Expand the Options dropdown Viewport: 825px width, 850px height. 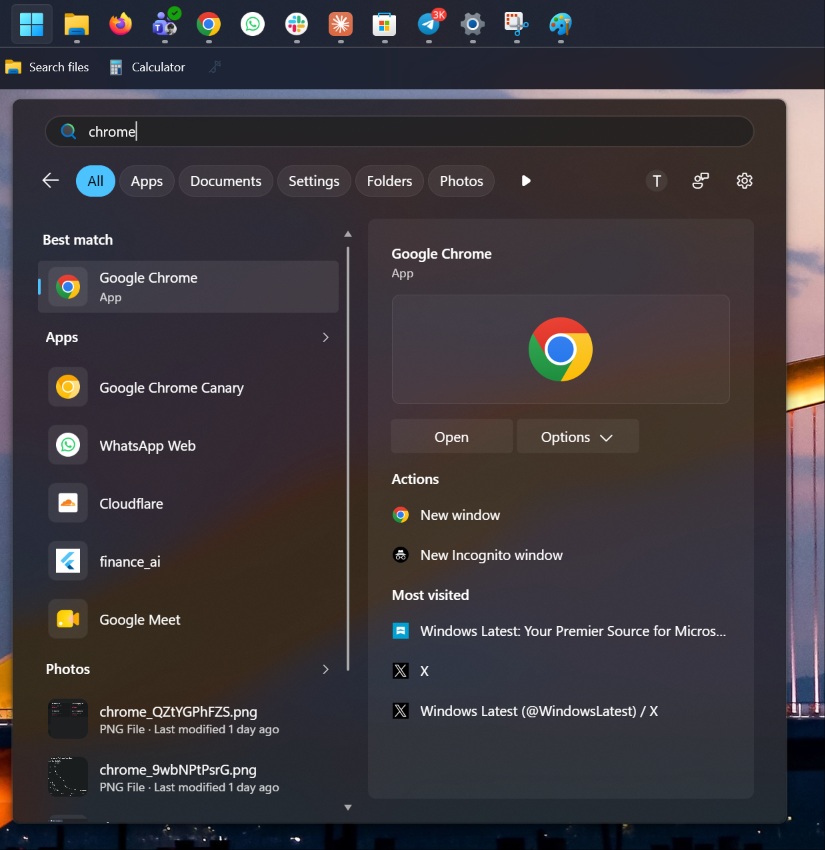(577, 436)
